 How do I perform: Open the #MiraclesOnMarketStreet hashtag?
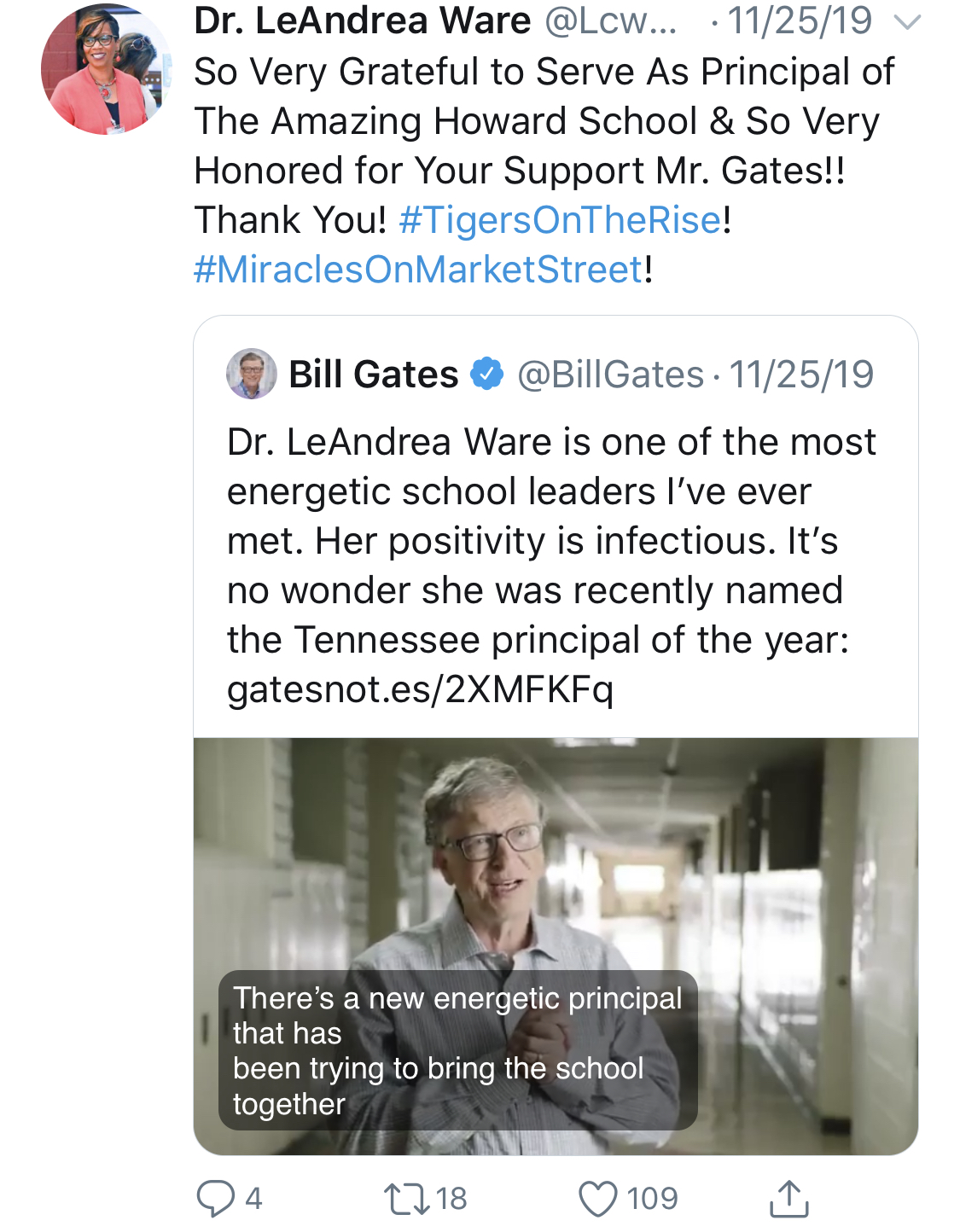point(418,270)
